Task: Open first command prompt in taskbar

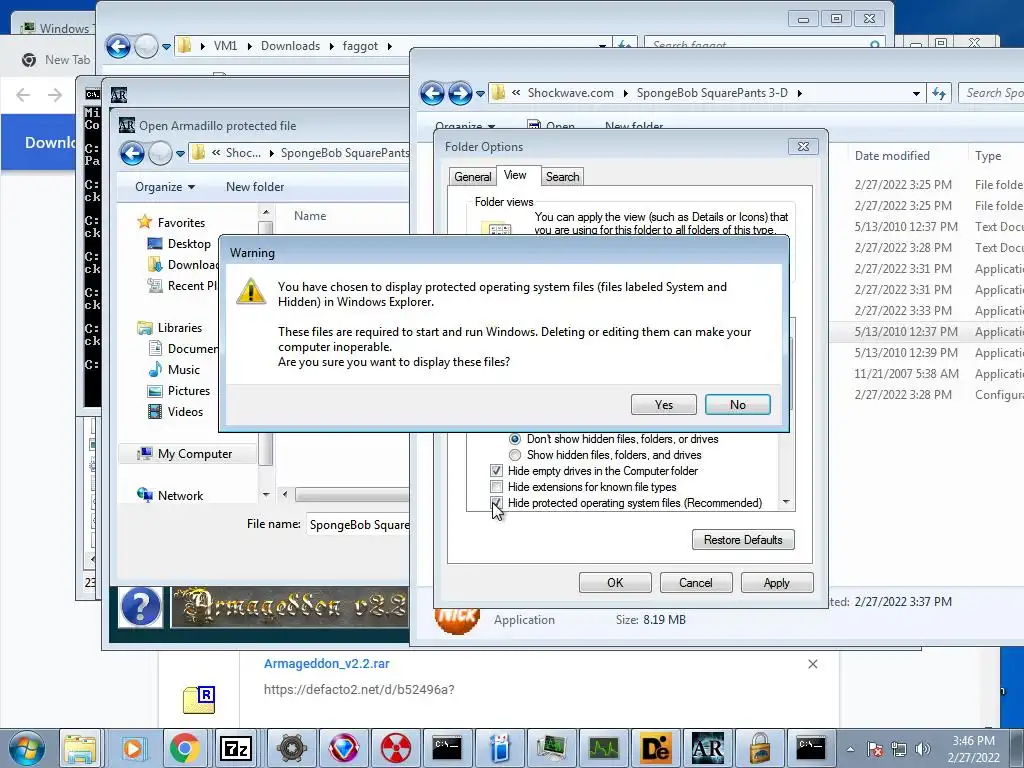Action: [x=448, y=748]
